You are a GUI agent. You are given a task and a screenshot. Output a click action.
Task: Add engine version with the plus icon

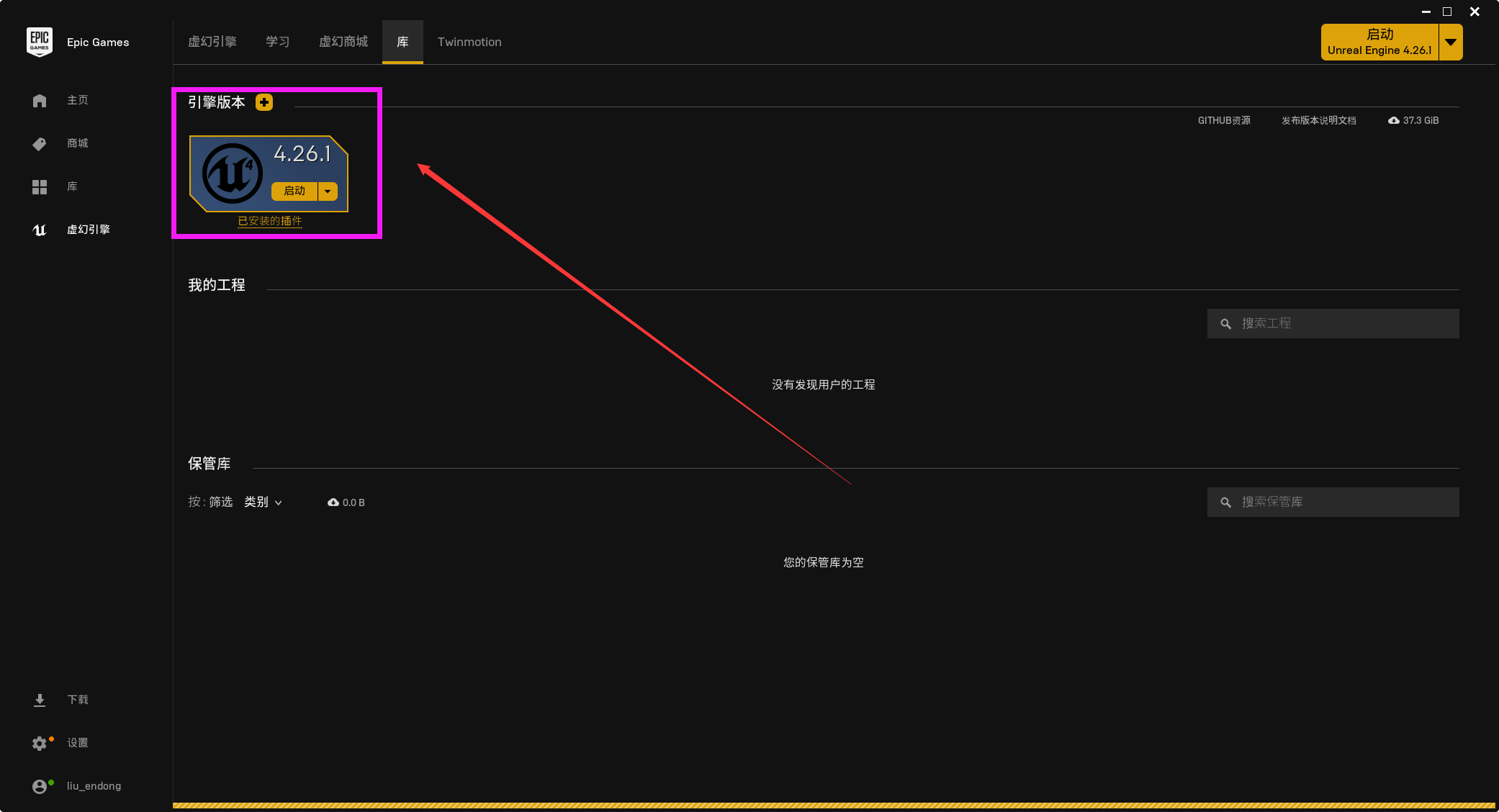[x=264, y=102]
